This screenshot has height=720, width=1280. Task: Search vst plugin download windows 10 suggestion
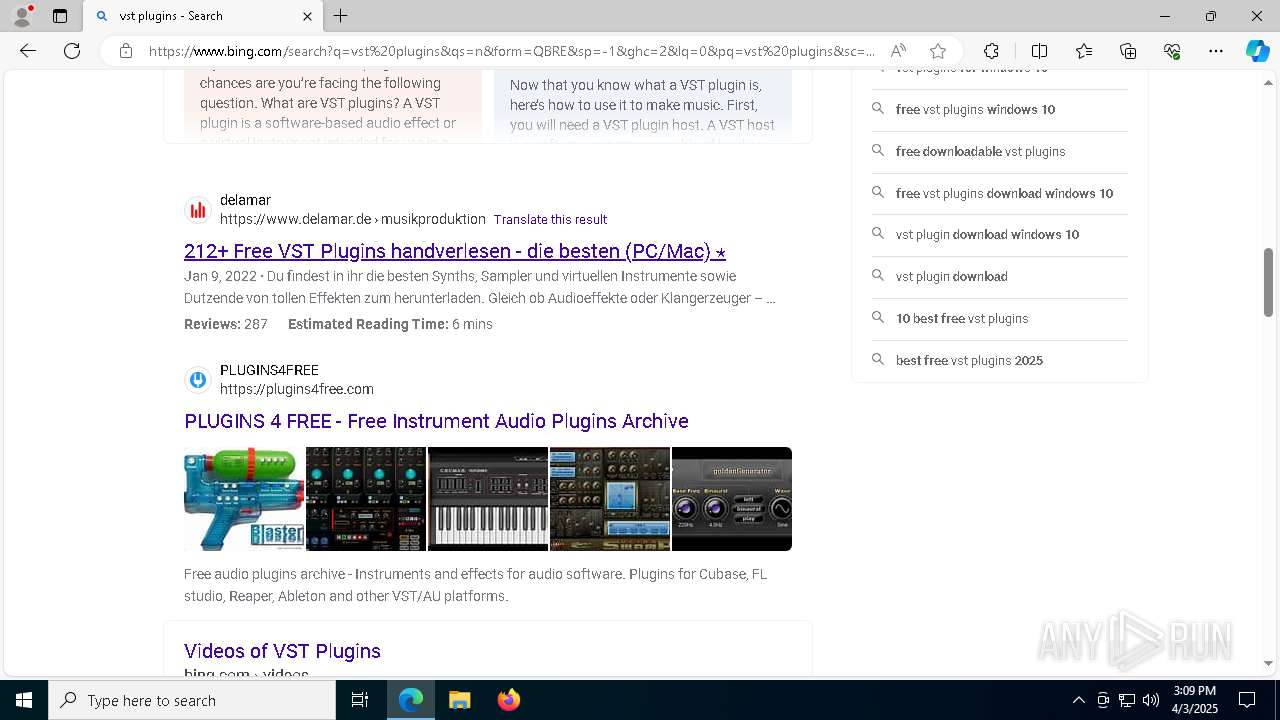1000,235
